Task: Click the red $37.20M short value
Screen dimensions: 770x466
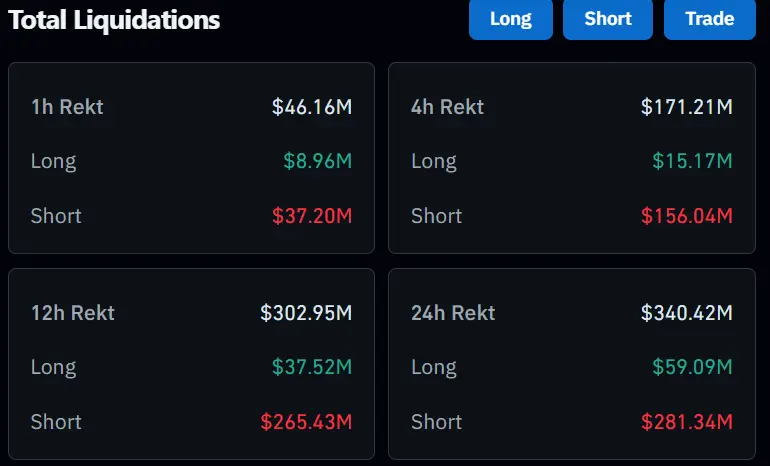Action: 312,216
